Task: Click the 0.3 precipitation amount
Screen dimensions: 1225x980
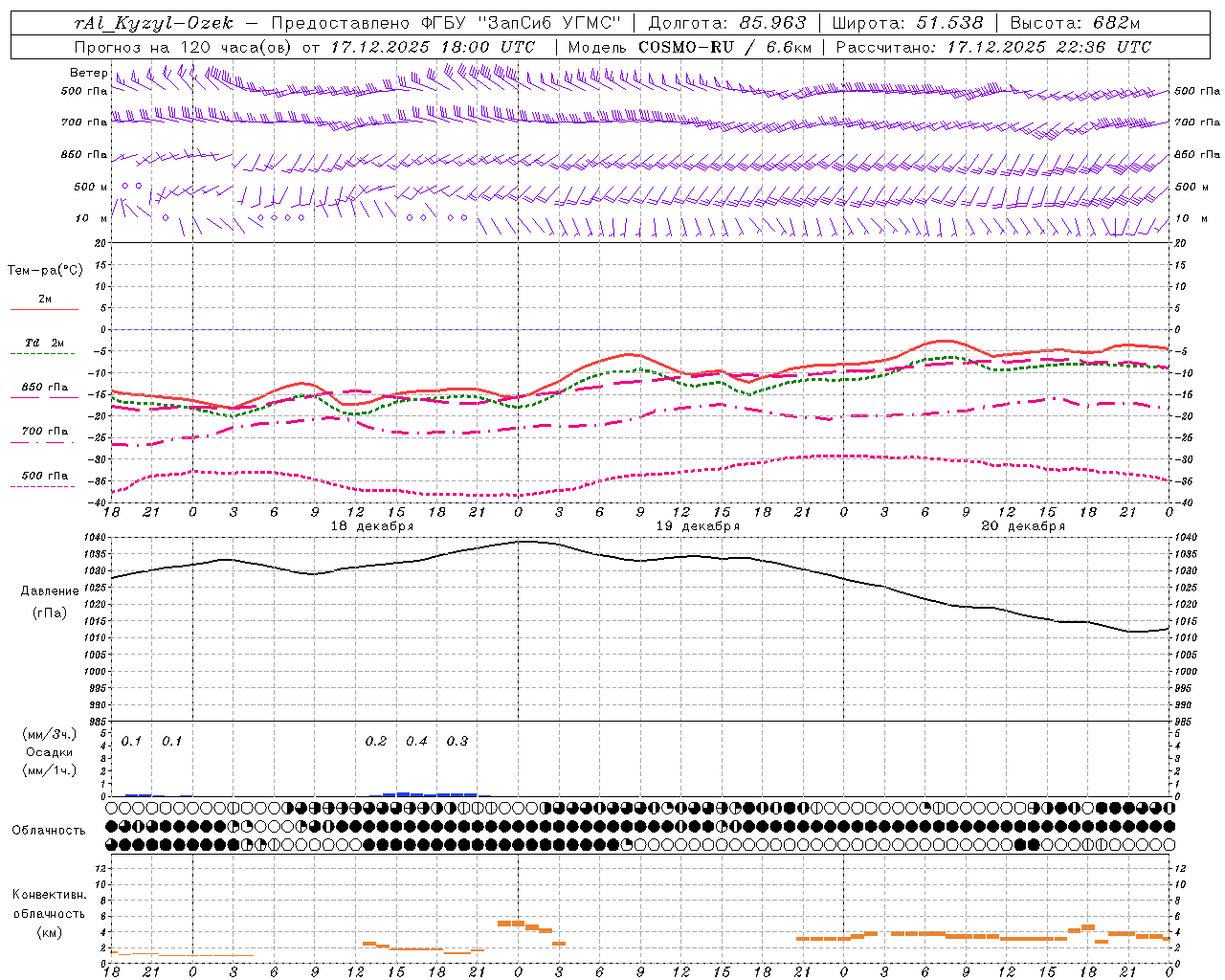Action: [457, 741]
